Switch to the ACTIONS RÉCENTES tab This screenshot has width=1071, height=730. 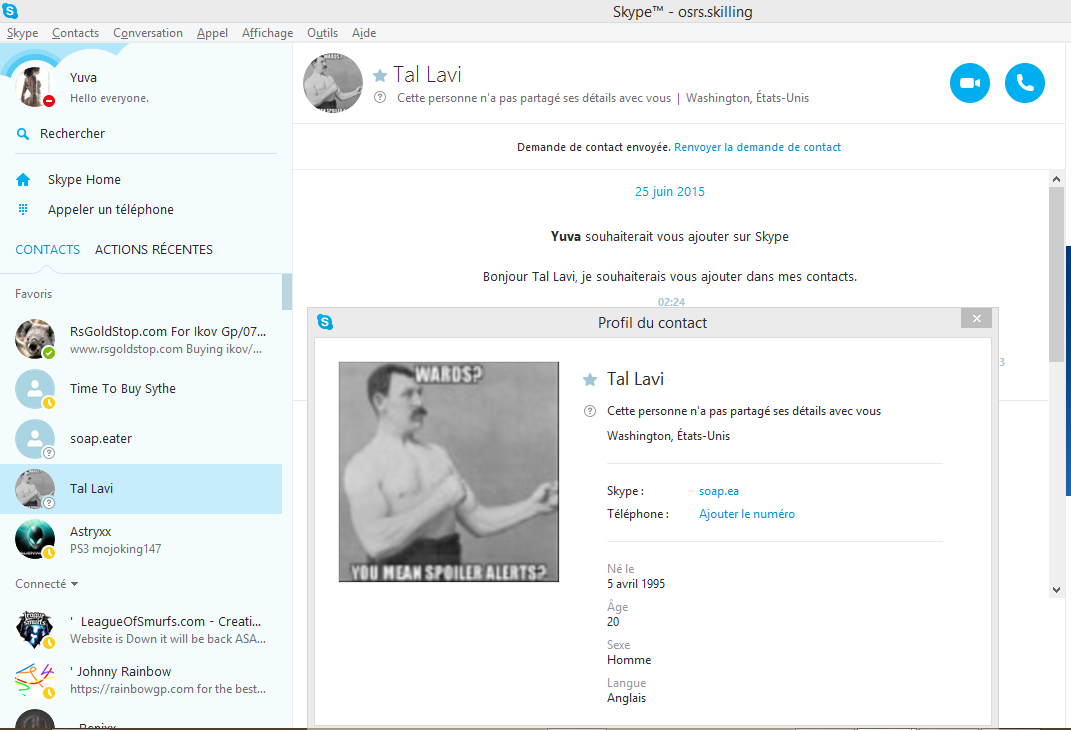(x=154, y=249)
